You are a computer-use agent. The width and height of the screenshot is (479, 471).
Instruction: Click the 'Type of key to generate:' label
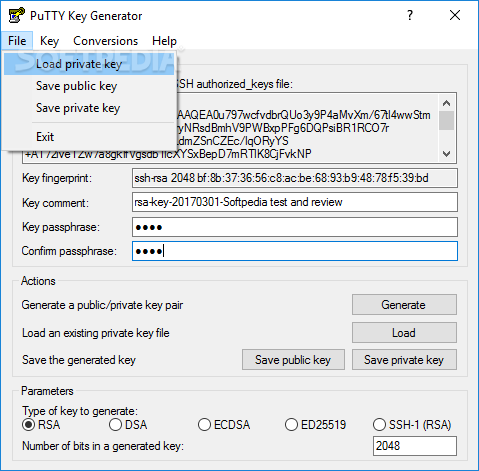pyautogui.click(x=80, y=411)
